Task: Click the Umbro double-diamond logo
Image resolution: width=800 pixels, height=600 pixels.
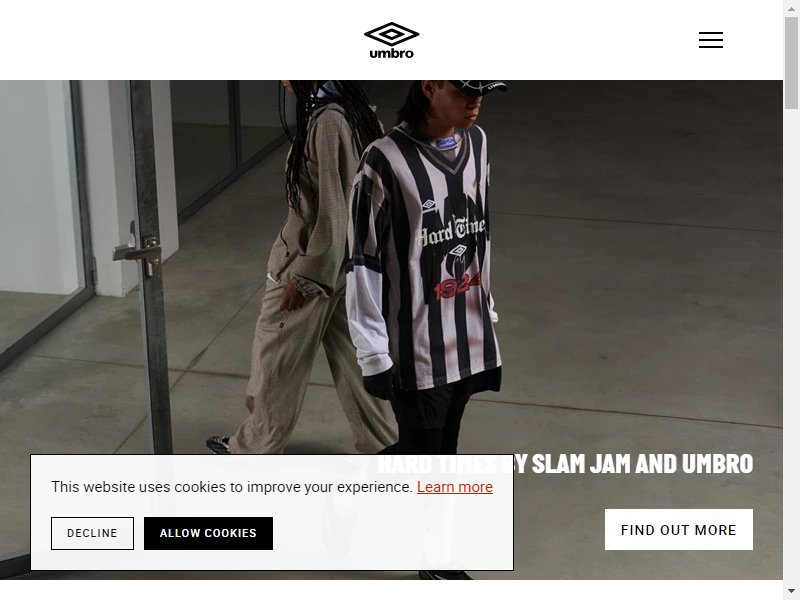Action: [391, 34]
